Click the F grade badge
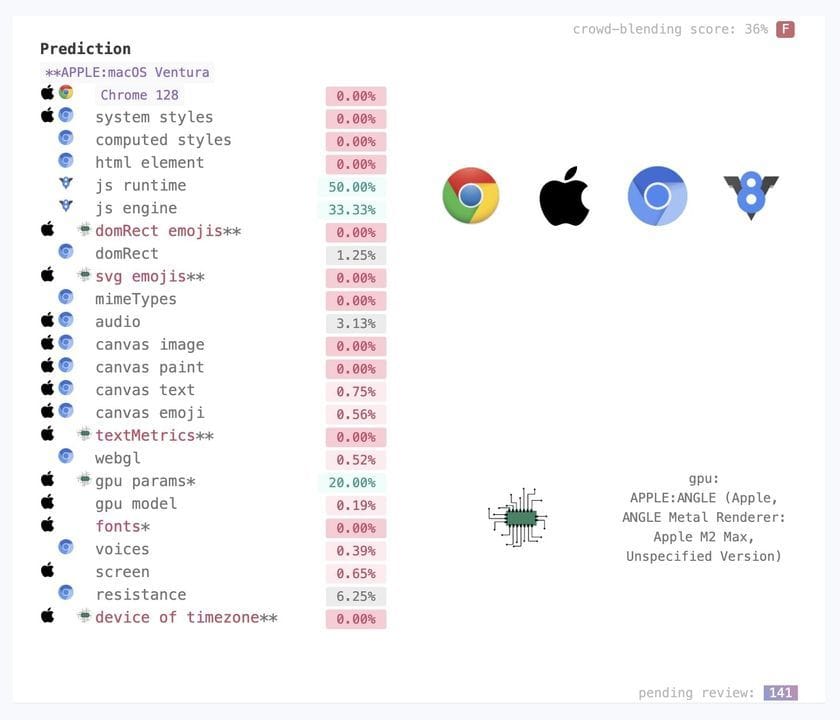Image resolution: width=840 pixels, height=720 pixels. pyautogui.click(x=785, y=29)
